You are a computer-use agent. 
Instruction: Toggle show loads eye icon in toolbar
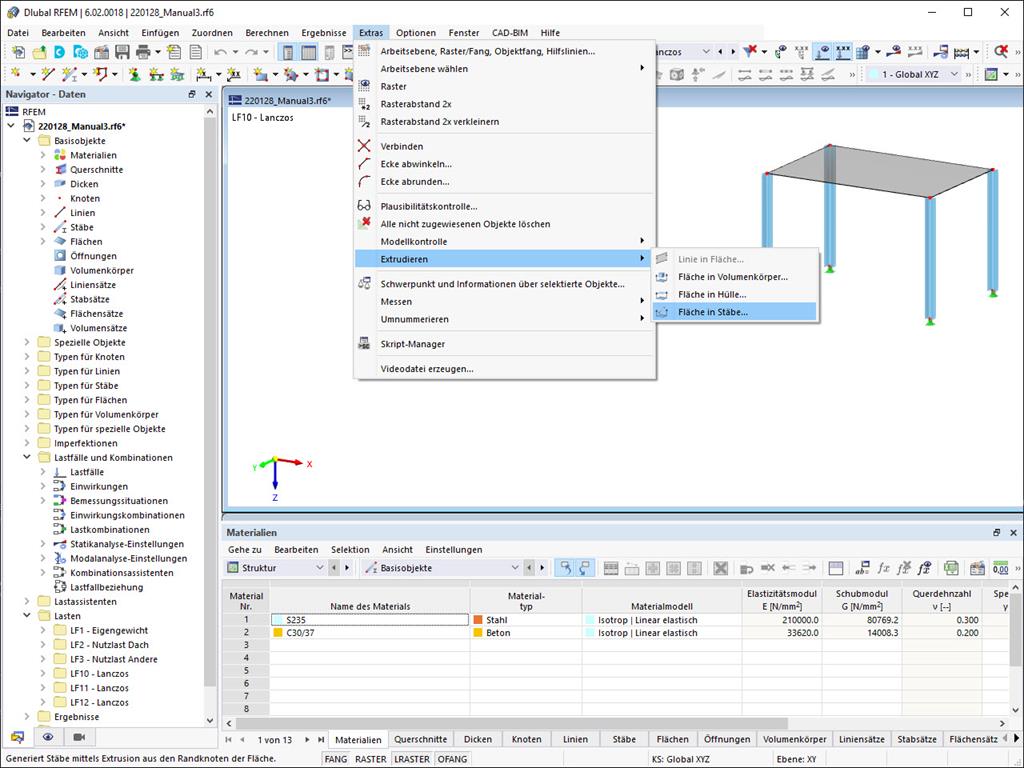click(824, 52)
